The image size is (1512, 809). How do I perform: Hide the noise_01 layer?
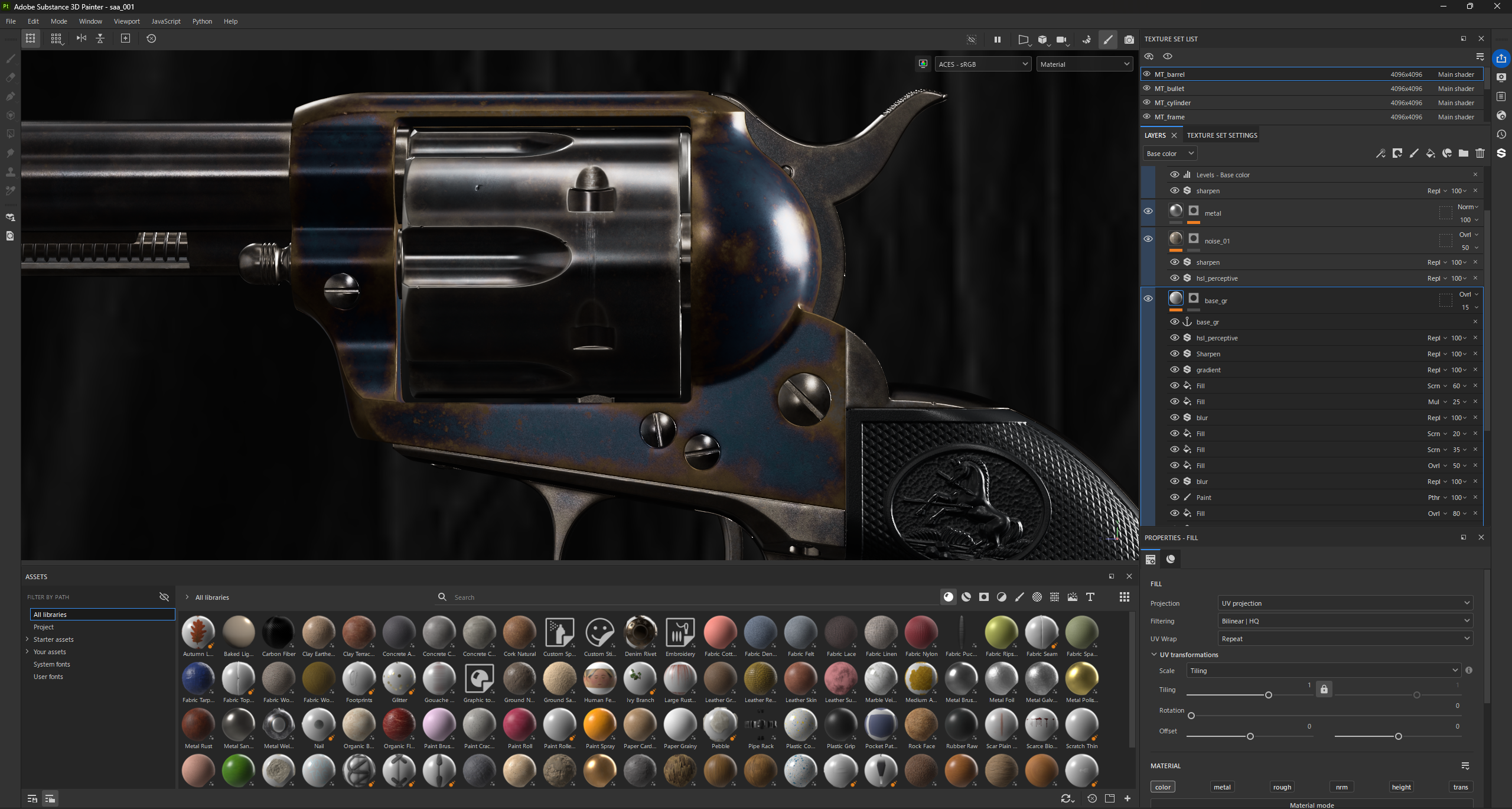1148,239
